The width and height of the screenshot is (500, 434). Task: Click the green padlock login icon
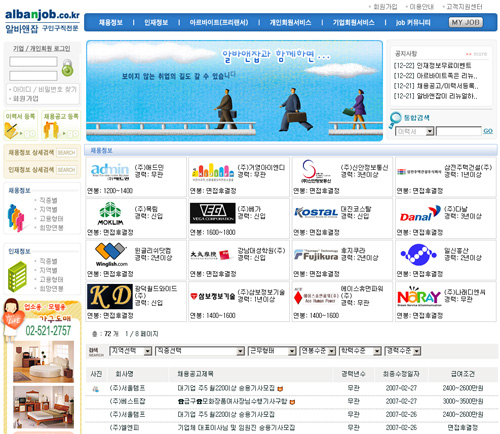click(x=67, y=68)
